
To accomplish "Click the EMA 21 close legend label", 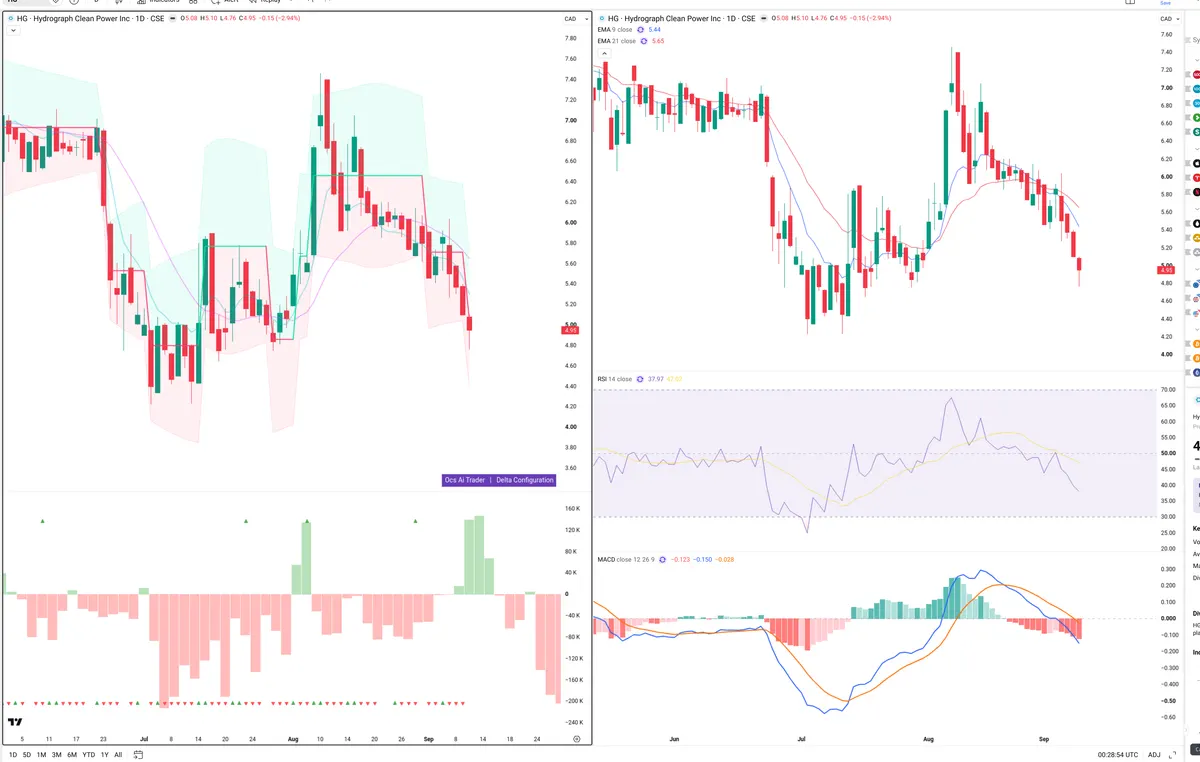I will coord(616,41).
